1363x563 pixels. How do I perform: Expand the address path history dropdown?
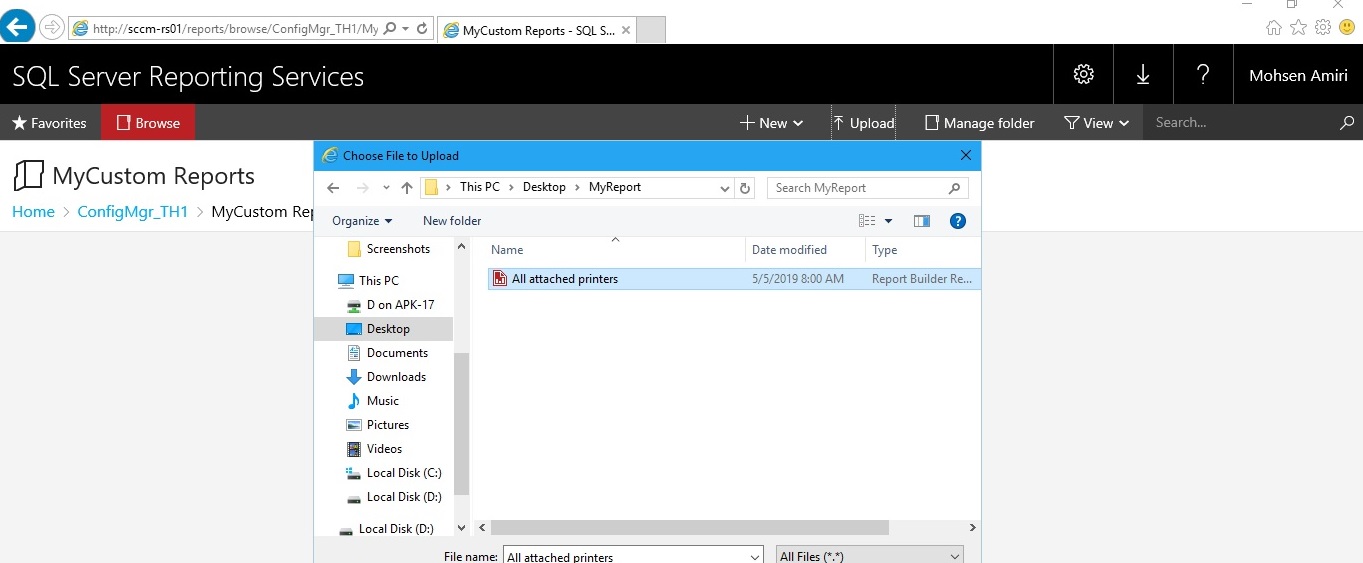[x=725, y=188]
